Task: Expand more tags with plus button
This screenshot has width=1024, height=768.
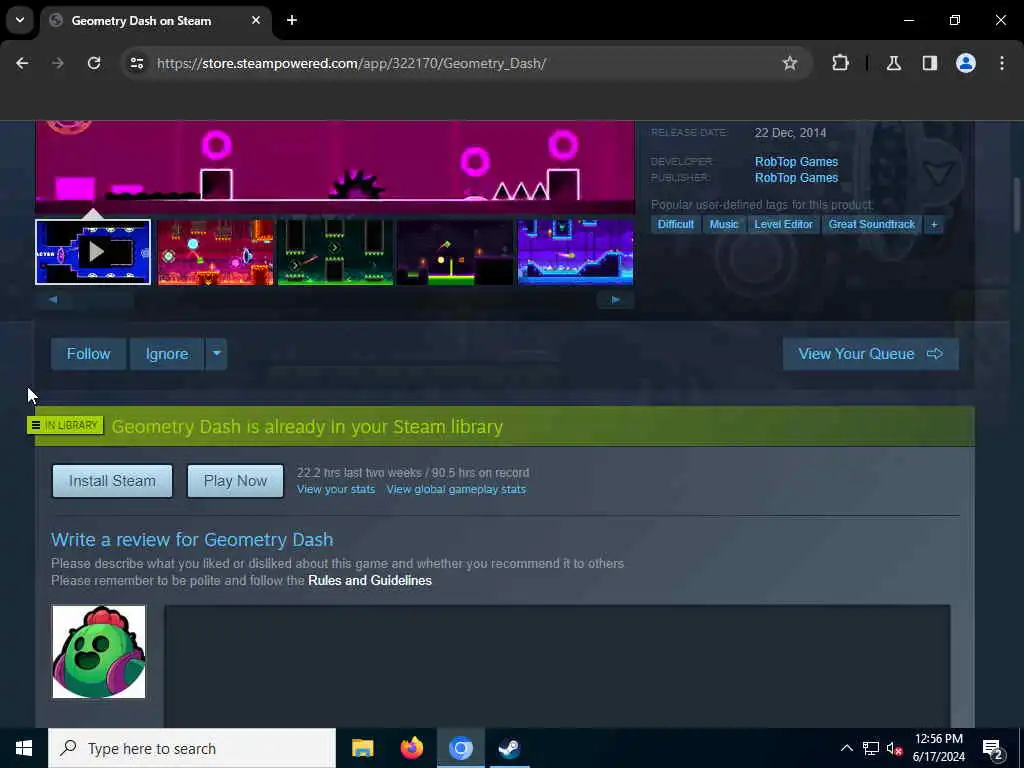Action: point(934,225)
